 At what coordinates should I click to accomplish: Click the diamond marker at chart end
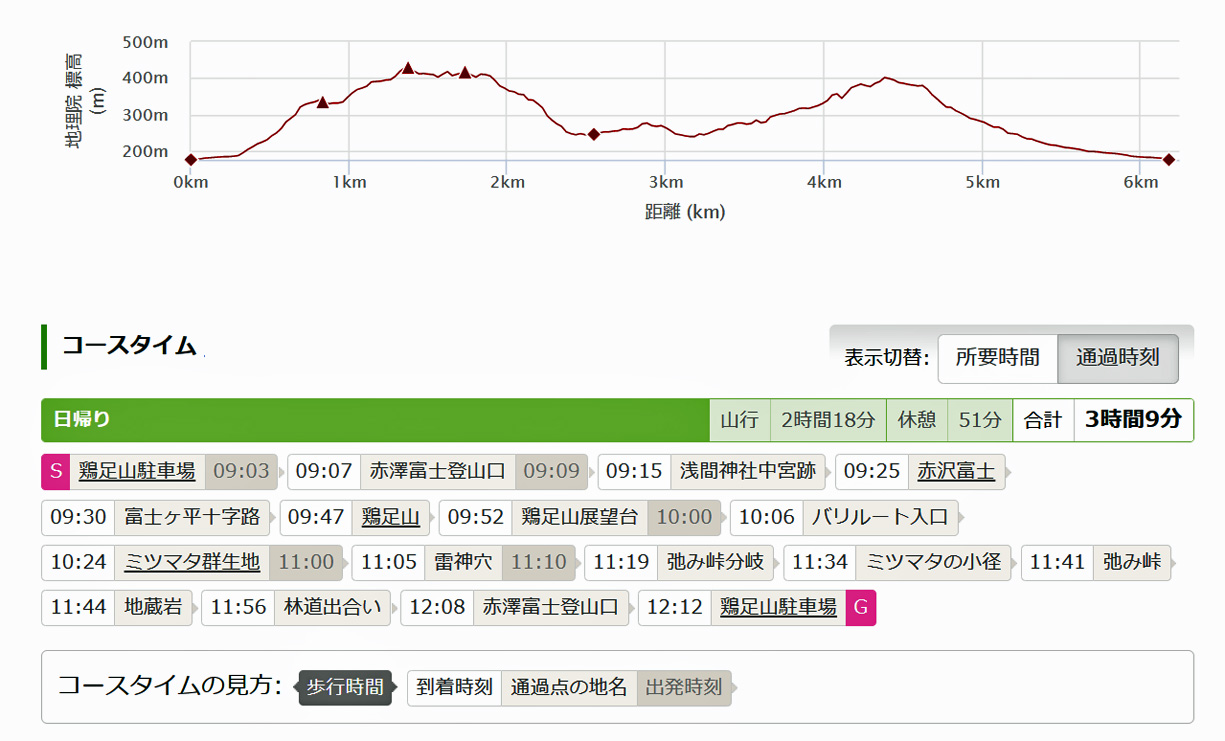coord(1168,160)
